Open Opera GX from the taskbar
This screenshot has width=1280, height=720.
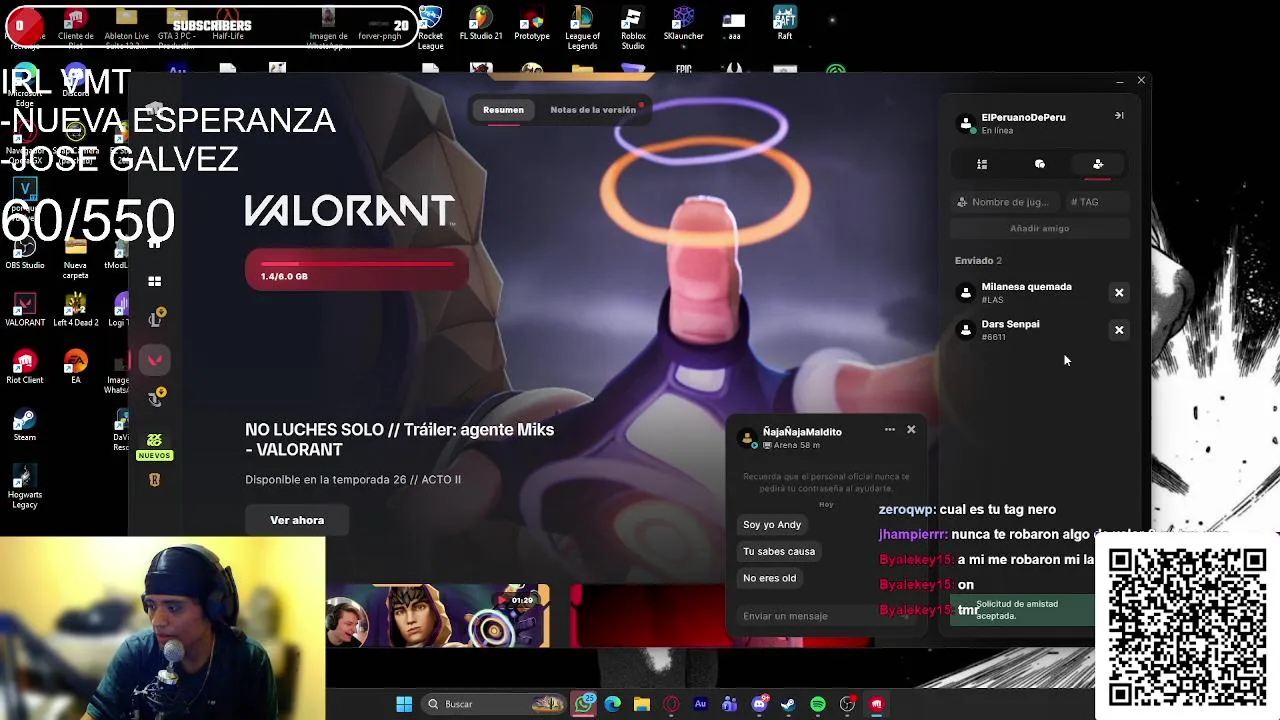coord(671,704)
